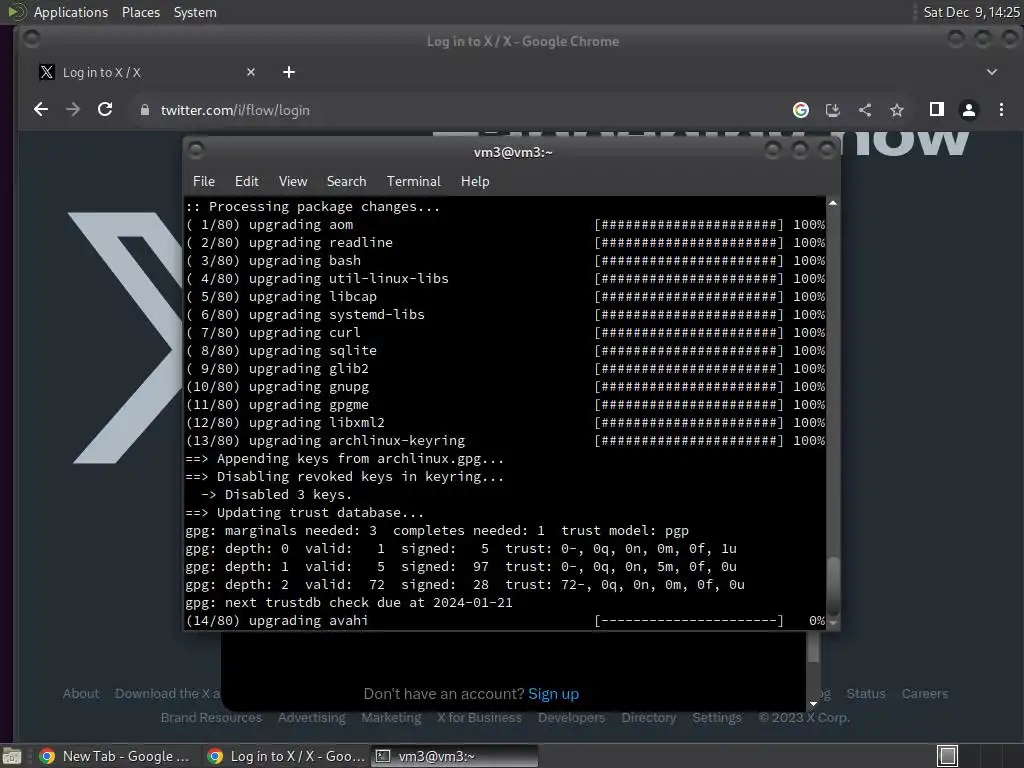1024x768 pixels.
Task: Open the X for Business footer link
Action: [x=479, y=717]
